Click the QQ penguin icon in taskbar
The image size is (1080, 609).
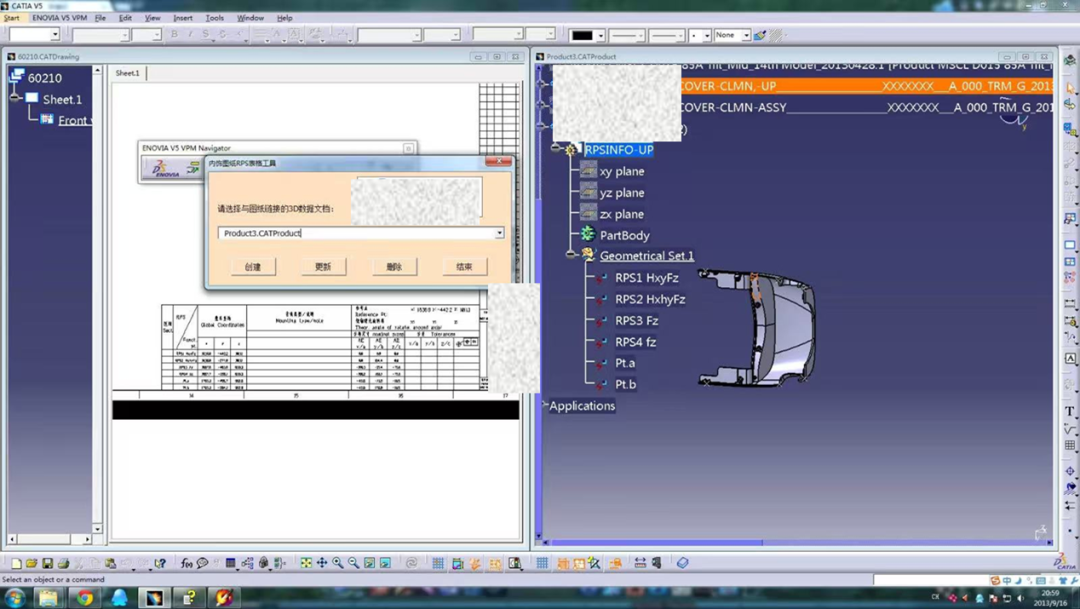point(119,597)
